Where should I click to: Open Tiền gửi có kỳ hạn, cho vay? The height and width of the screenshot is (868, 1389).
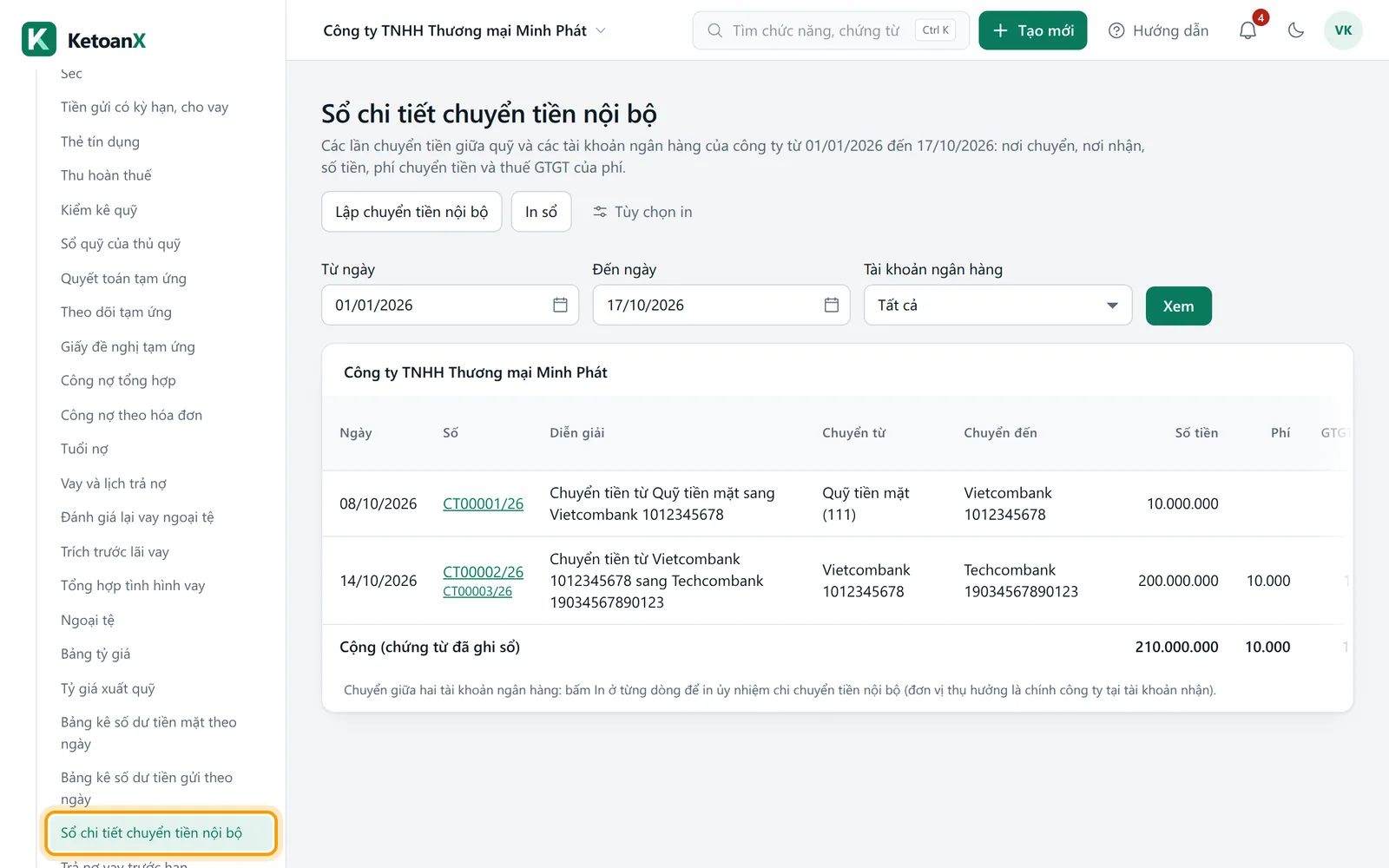pos(144,107)
